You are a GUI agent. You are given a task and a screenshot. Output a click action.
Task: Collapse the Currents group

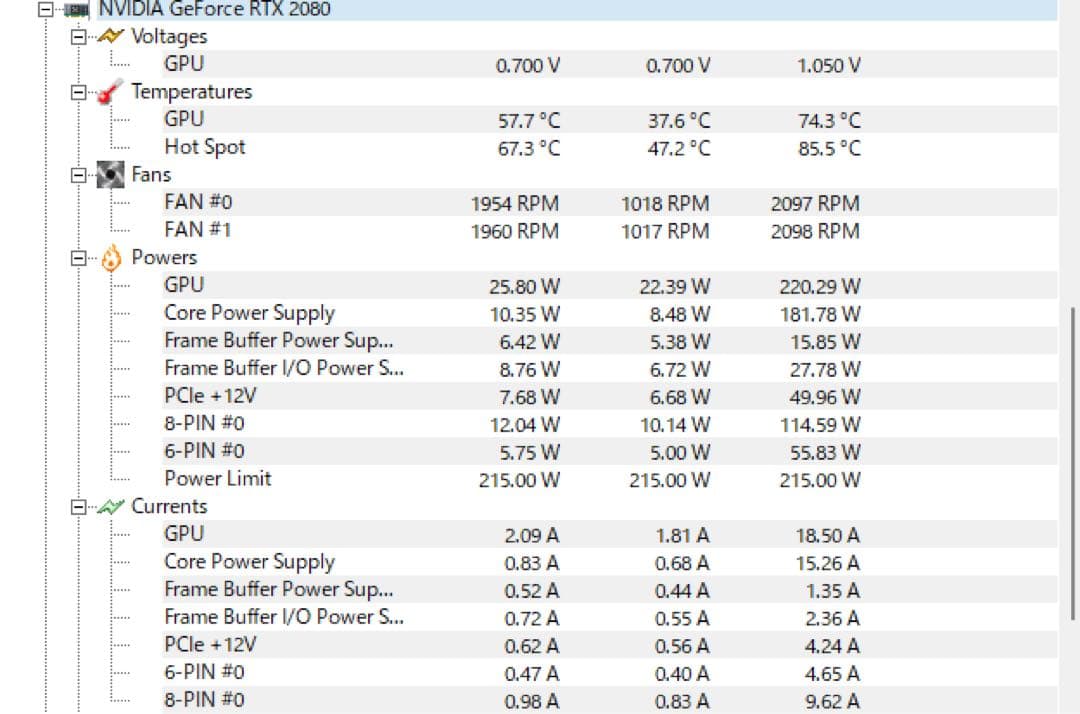tap(79, 507)
